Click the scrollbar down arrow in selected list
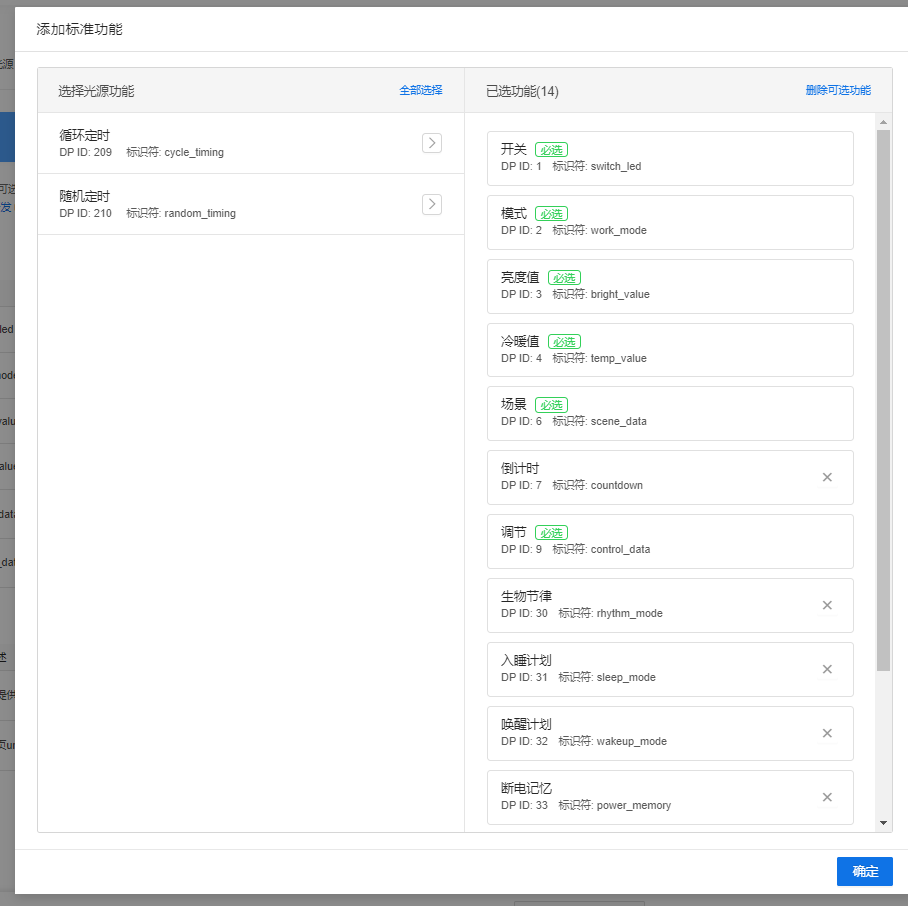 coord(883,822)
